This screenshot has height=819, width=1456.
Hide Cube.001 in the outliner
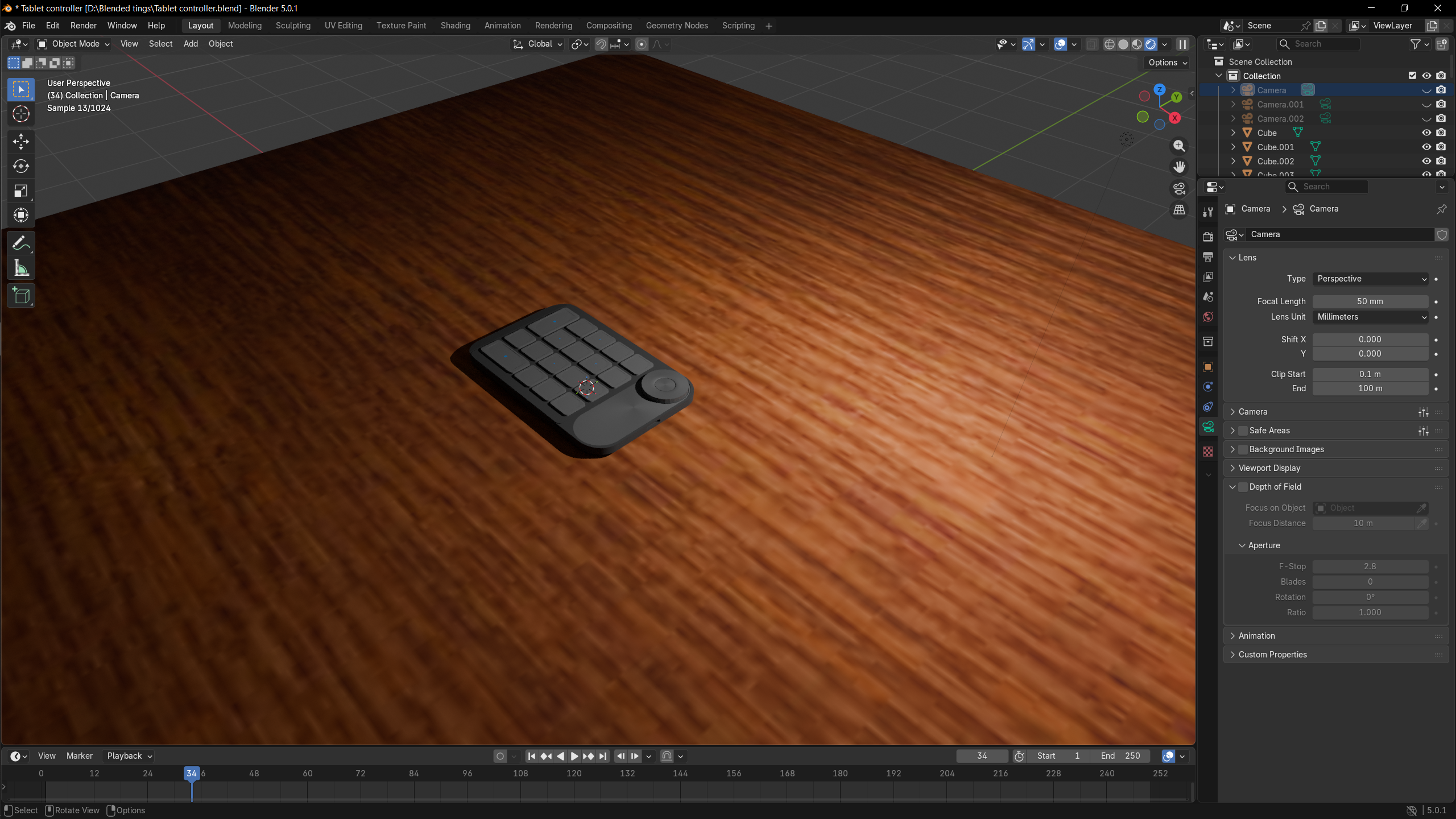(x=1426, y=147)
